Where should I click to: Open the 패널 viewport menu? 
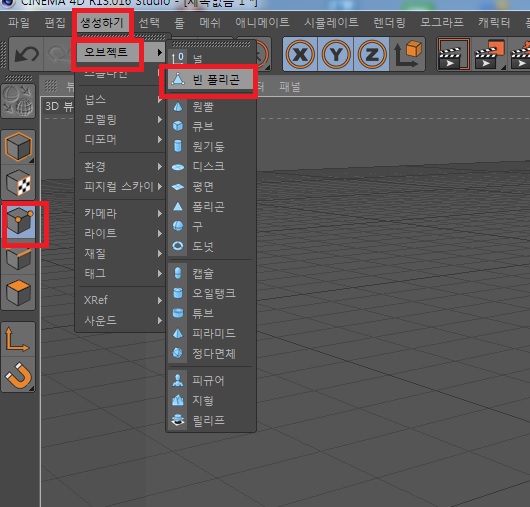289,87
